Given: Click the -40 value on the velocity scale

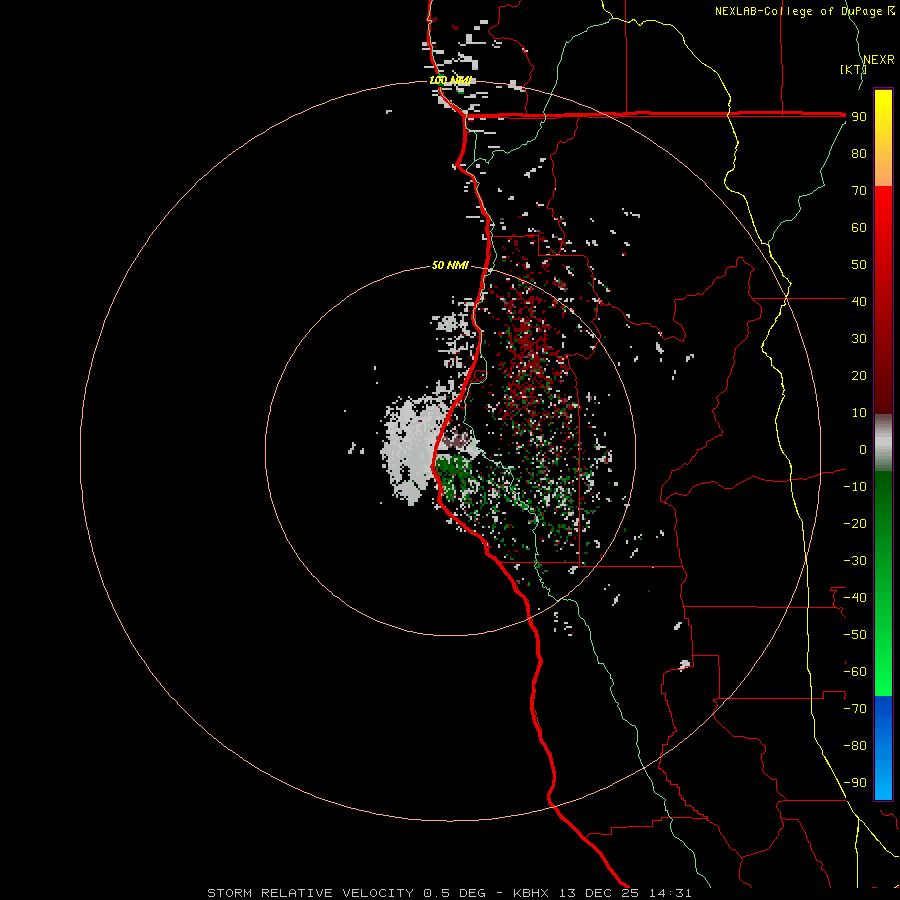Looking at the screenshot, I should (x=855, y=598).
